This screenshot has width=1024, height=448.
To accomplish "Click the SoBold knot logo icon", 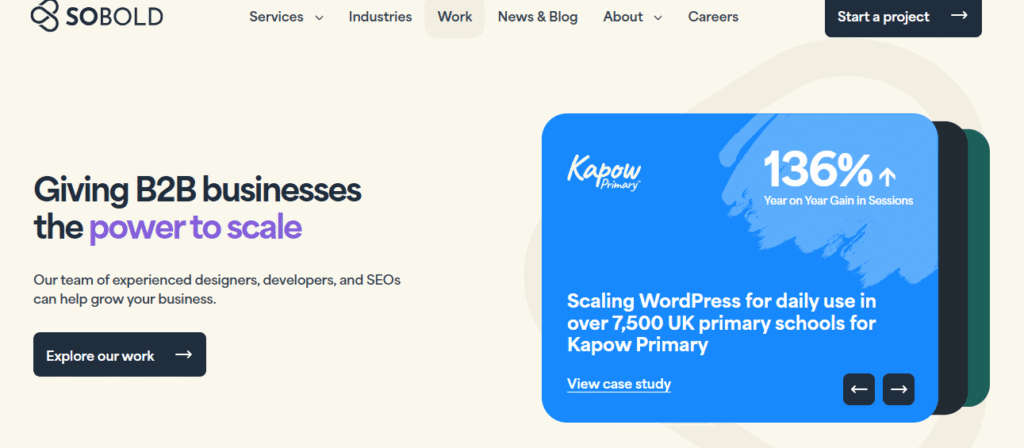I will [x=46, y=16].
